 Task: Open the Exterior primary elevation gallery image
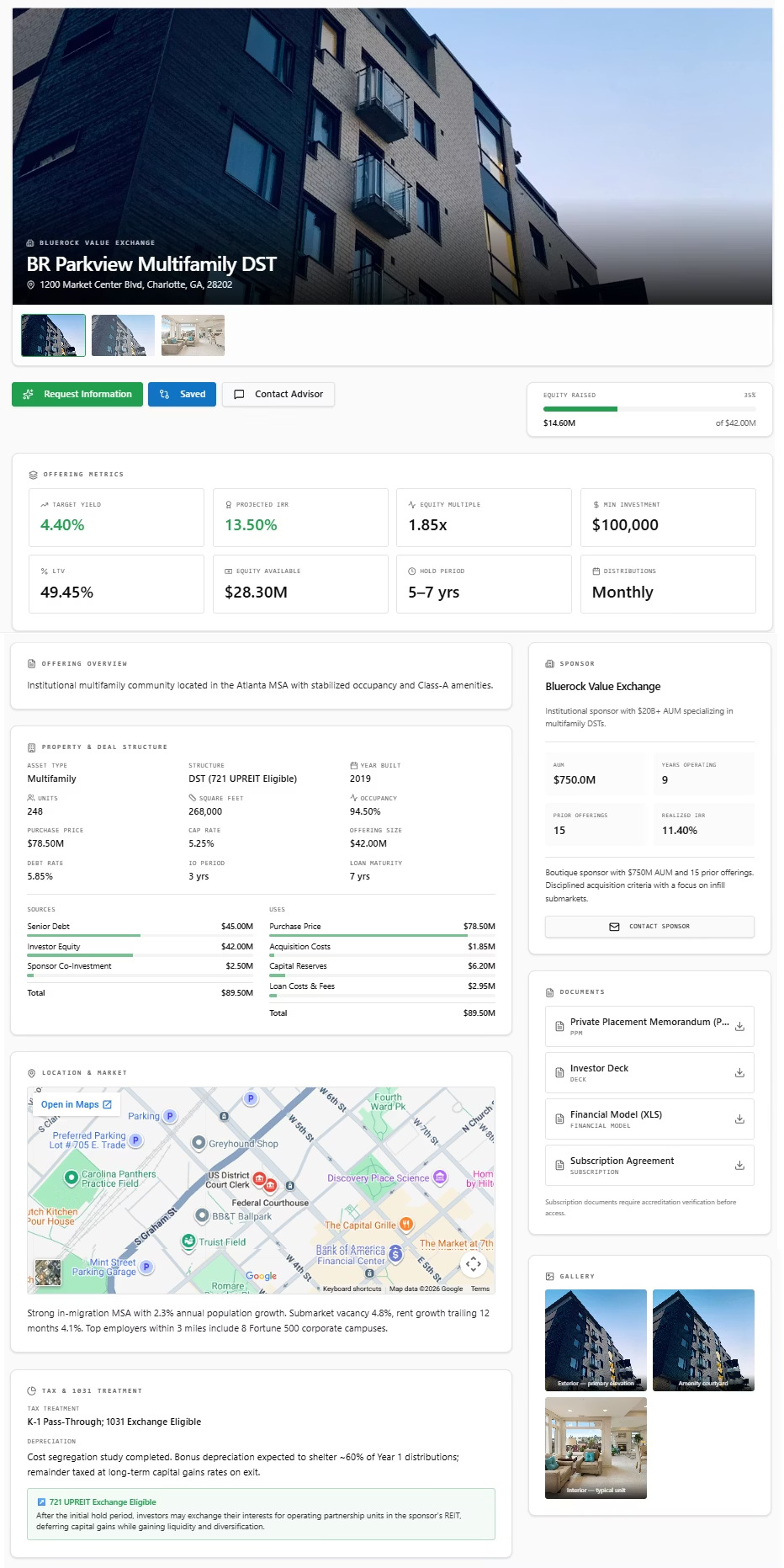coord(596,1340)
